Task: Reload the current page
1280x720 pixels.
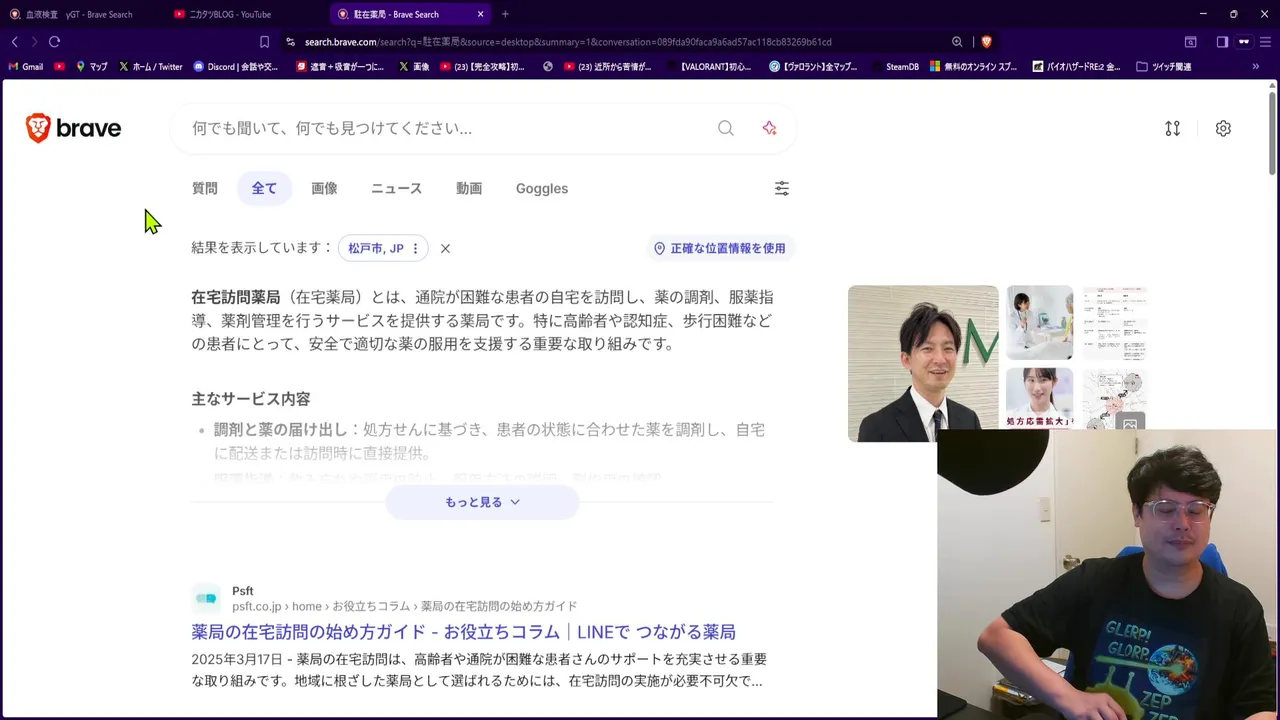Action: click(x=54, y=42)
